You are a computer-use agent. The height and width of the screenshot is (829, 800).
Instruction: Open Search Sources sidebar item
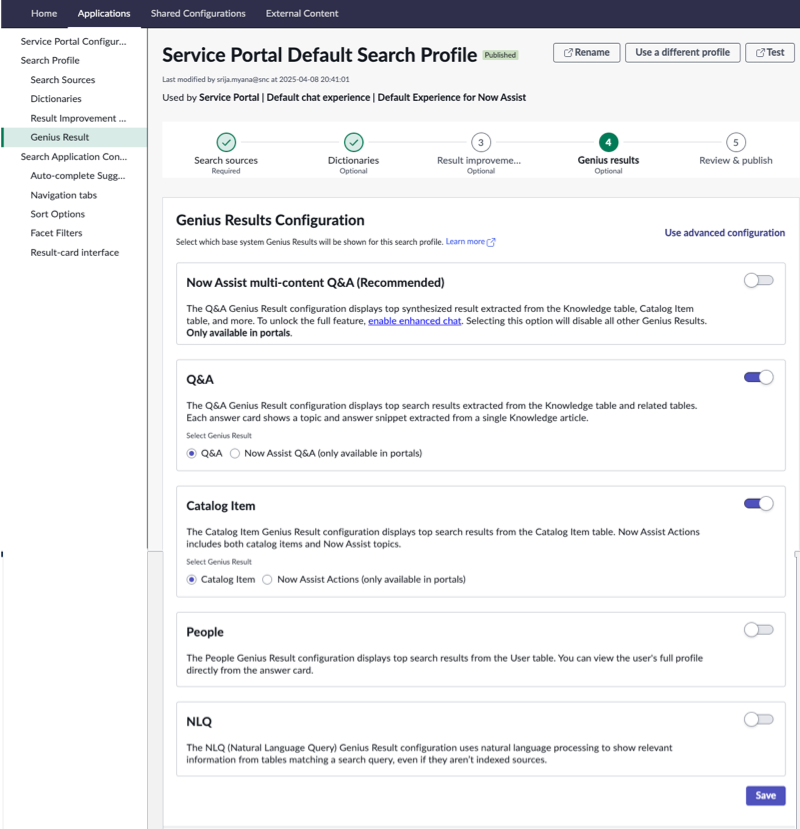62,80
